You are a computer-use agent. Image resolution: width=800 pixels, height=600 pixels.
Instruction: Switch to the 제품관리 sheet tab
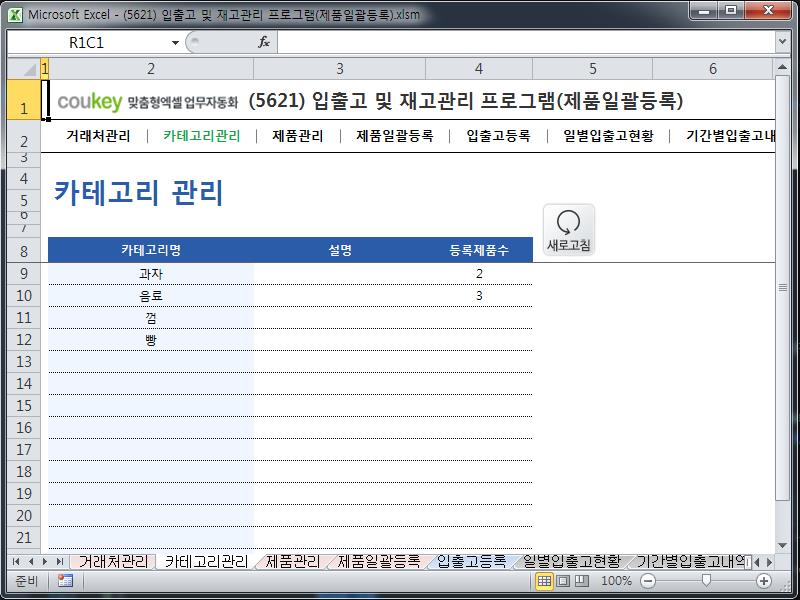click(293, 561)
